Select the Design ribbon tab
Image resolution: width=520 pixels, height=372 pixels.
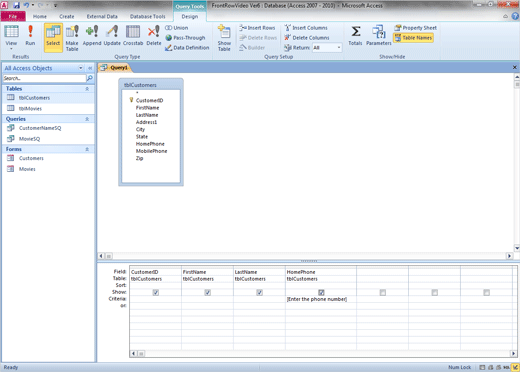click(x=190, y=16)
